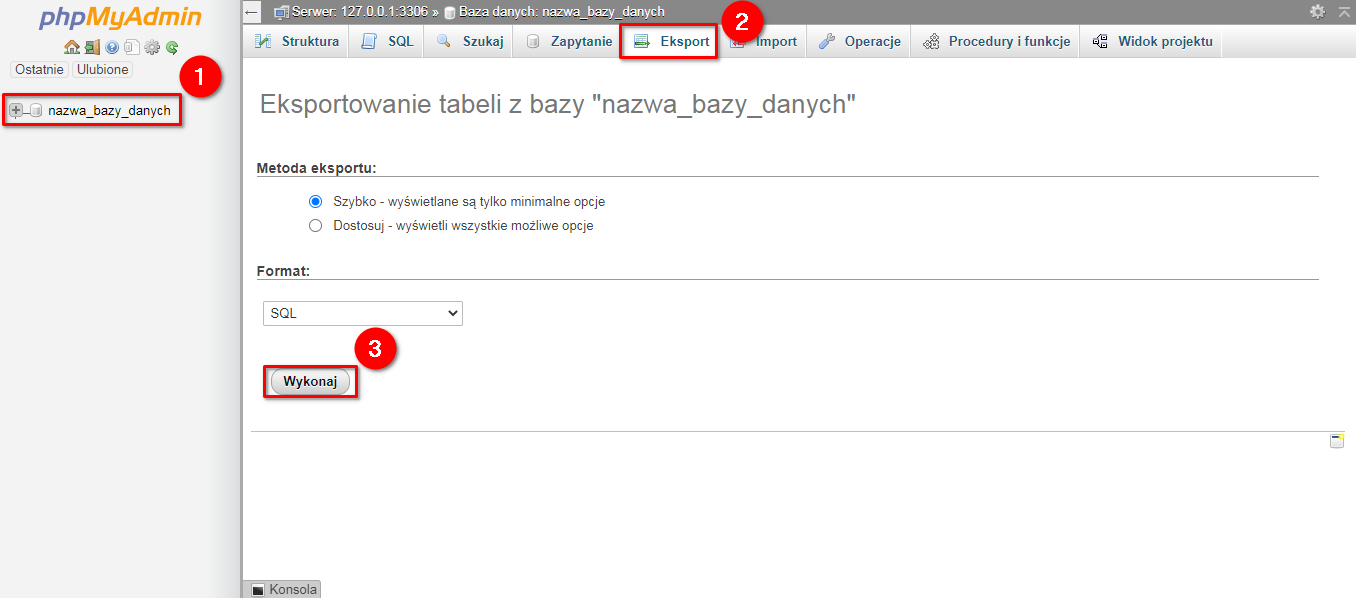Collapse the top menu with the arrow icon

1344,11
